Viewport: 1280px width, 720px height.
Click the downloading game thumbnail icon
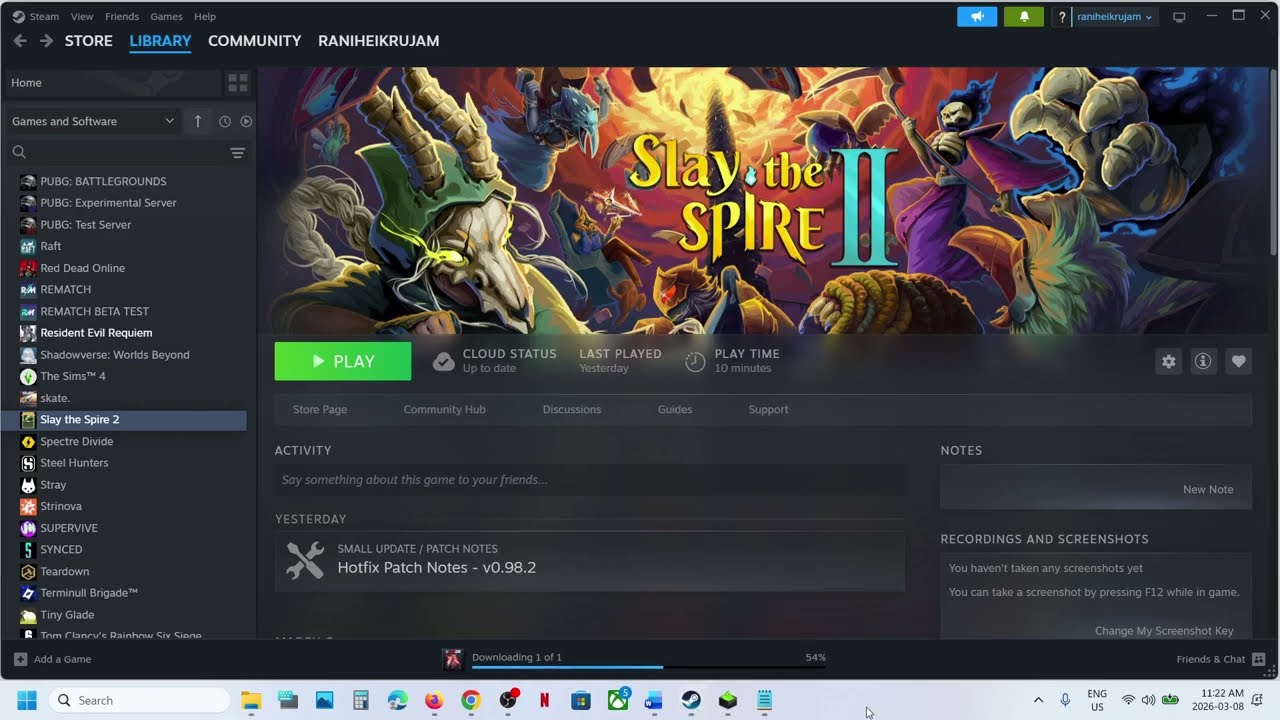[x=453, y=659]
